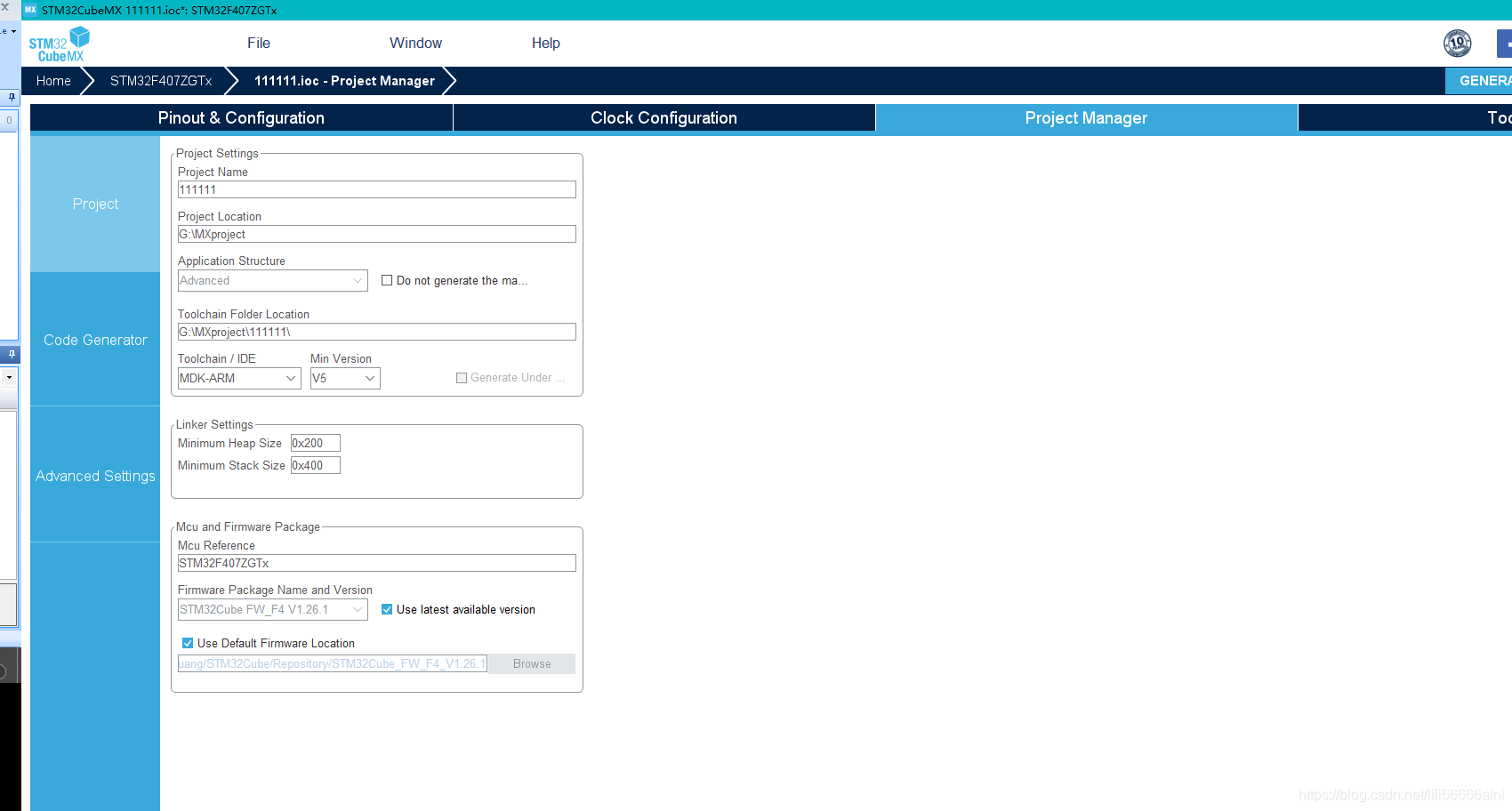Viewport: 1512px width, 811px height.
Task: Click the MX application icon in title bar
Action: tap(30, 10)
